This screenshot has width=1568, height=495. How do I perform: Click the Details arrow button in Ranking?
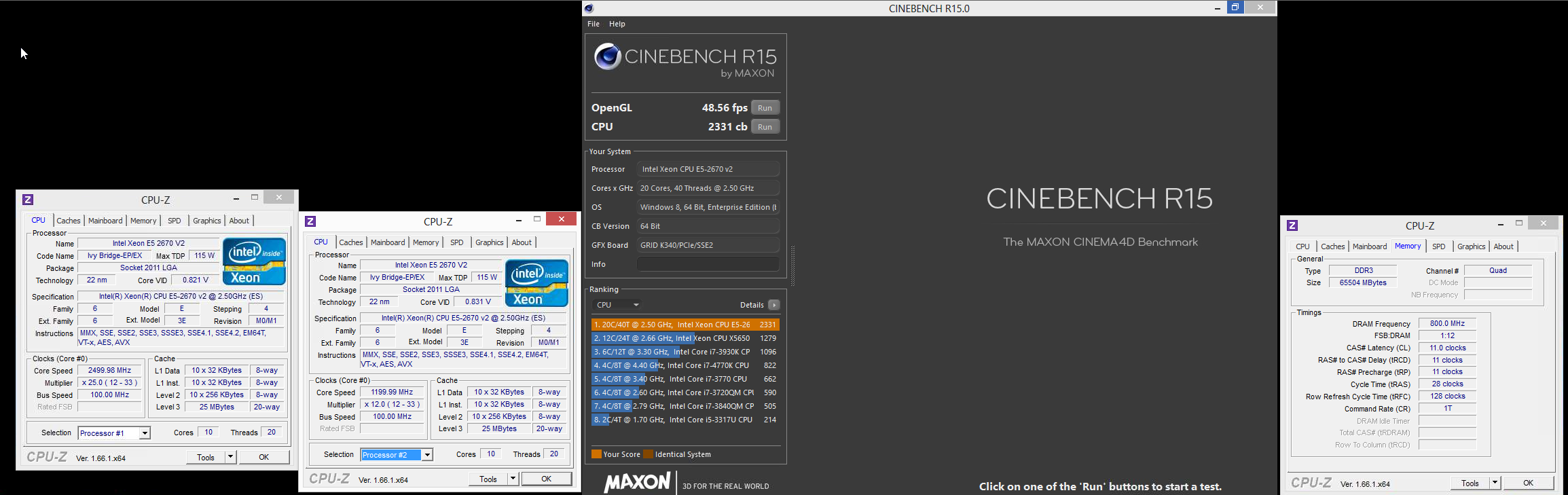click(773, 305)
